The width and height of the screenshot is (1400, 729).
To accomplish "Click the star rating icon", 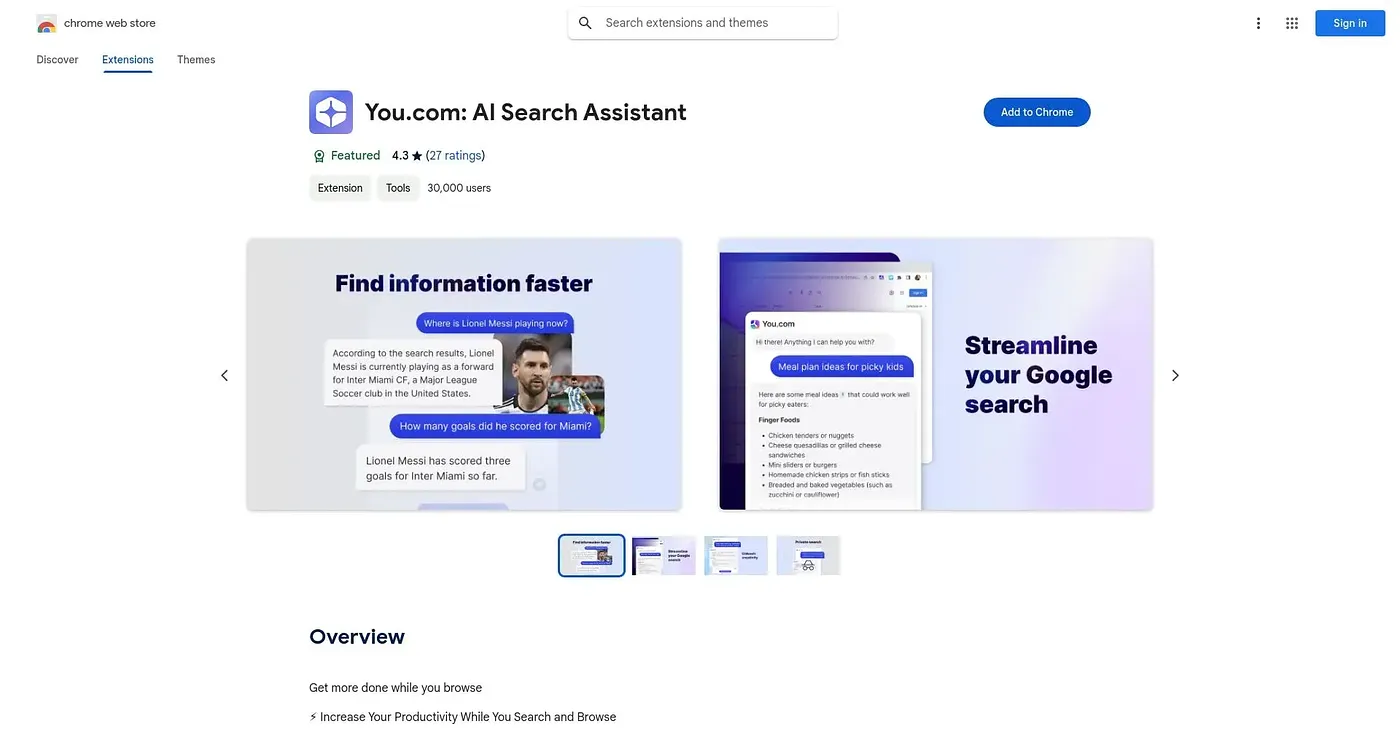I will [417, 156].
